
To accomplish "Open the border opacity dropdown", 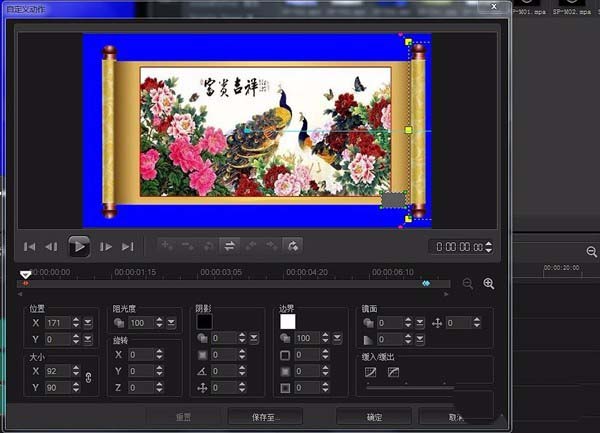I will coord(337,338).
